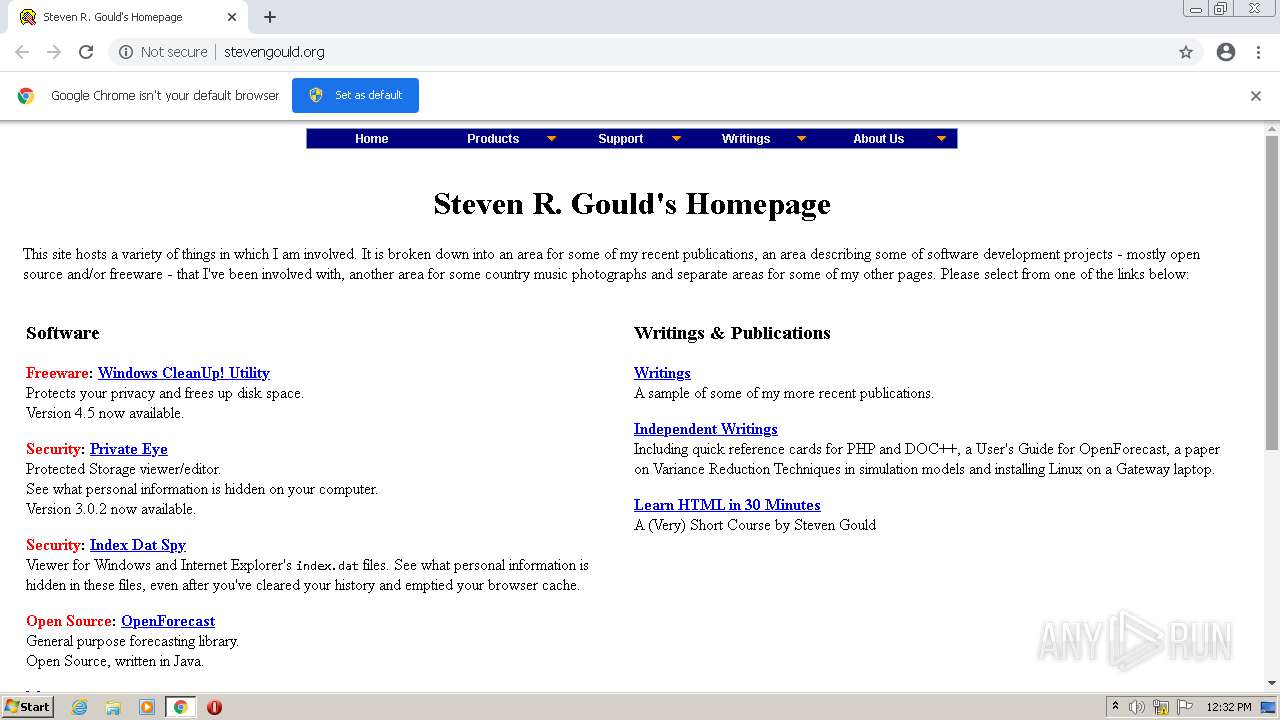Click Set as default button
The image size is (1280, 720).
point(355,95)
